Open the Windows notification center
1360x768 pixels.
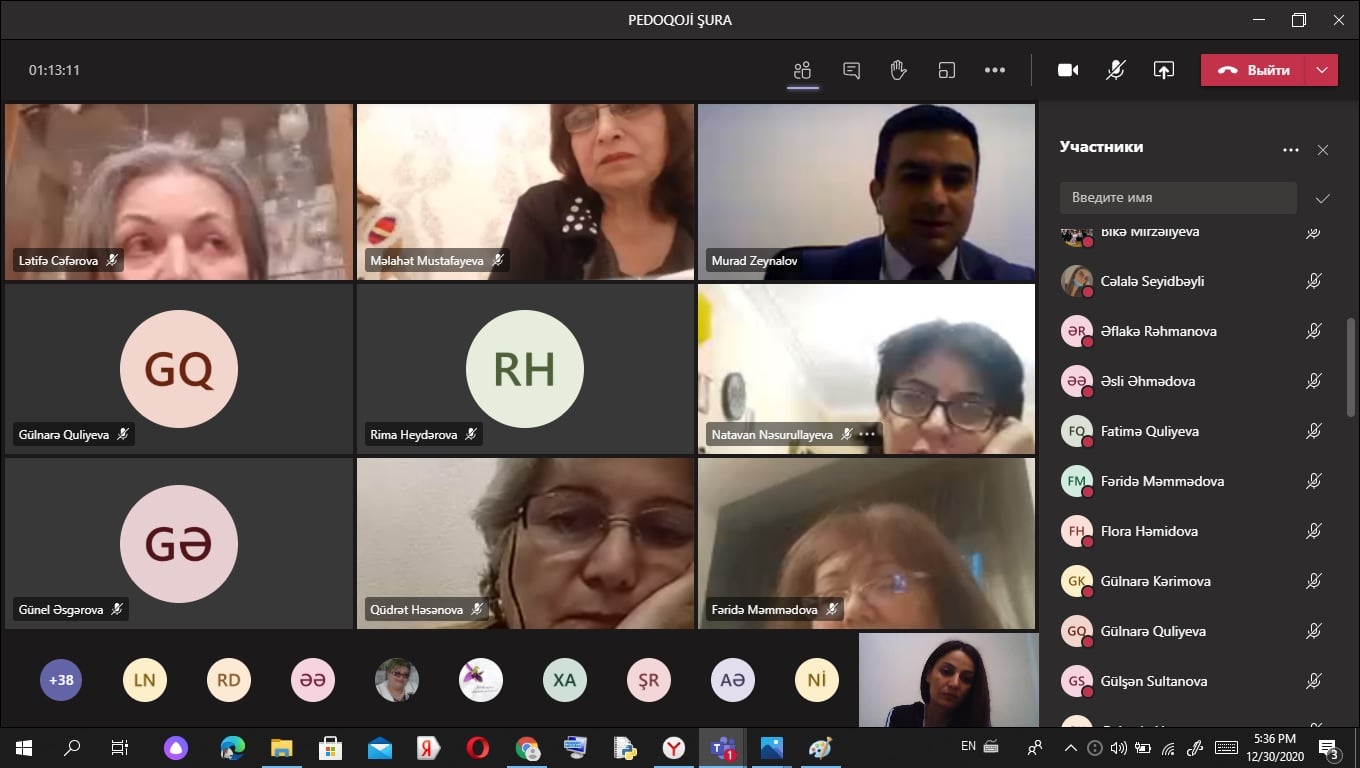point(1329,747)
